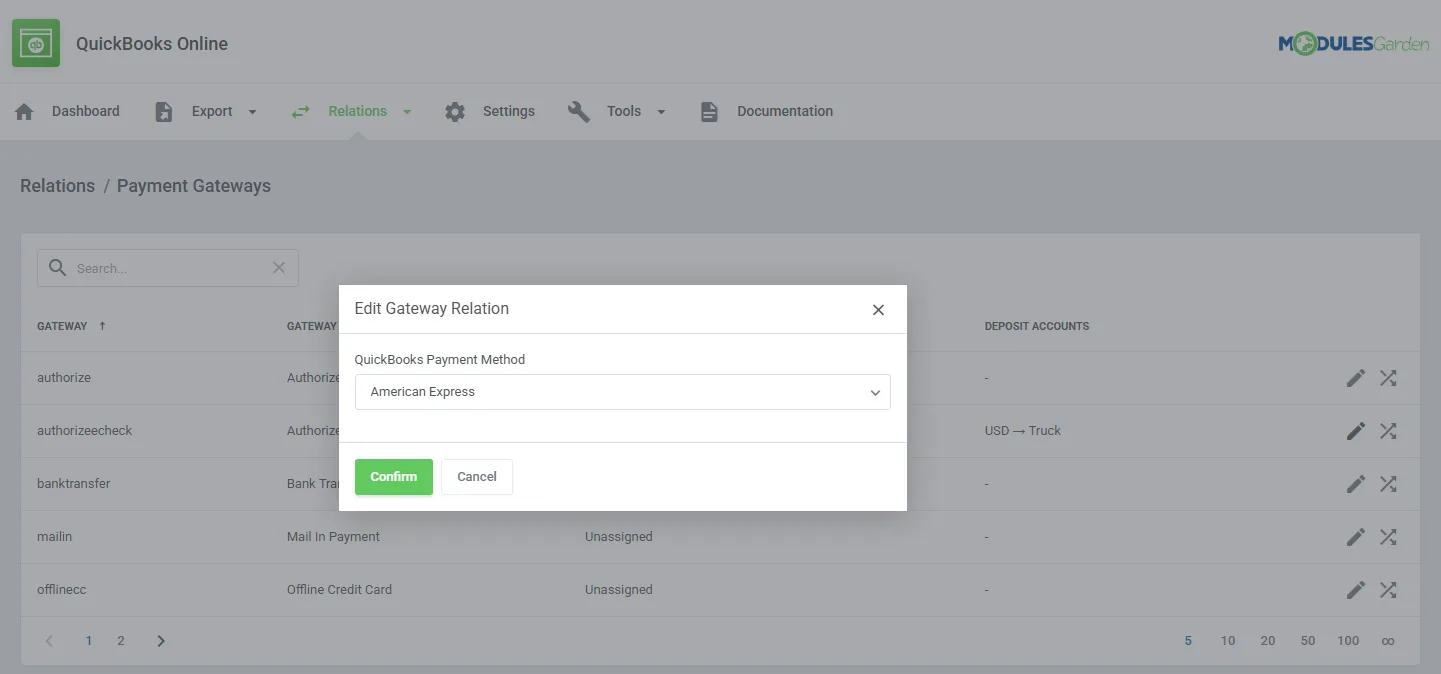Click the Deposit Accounts column header

click(x=1037, y=326)
